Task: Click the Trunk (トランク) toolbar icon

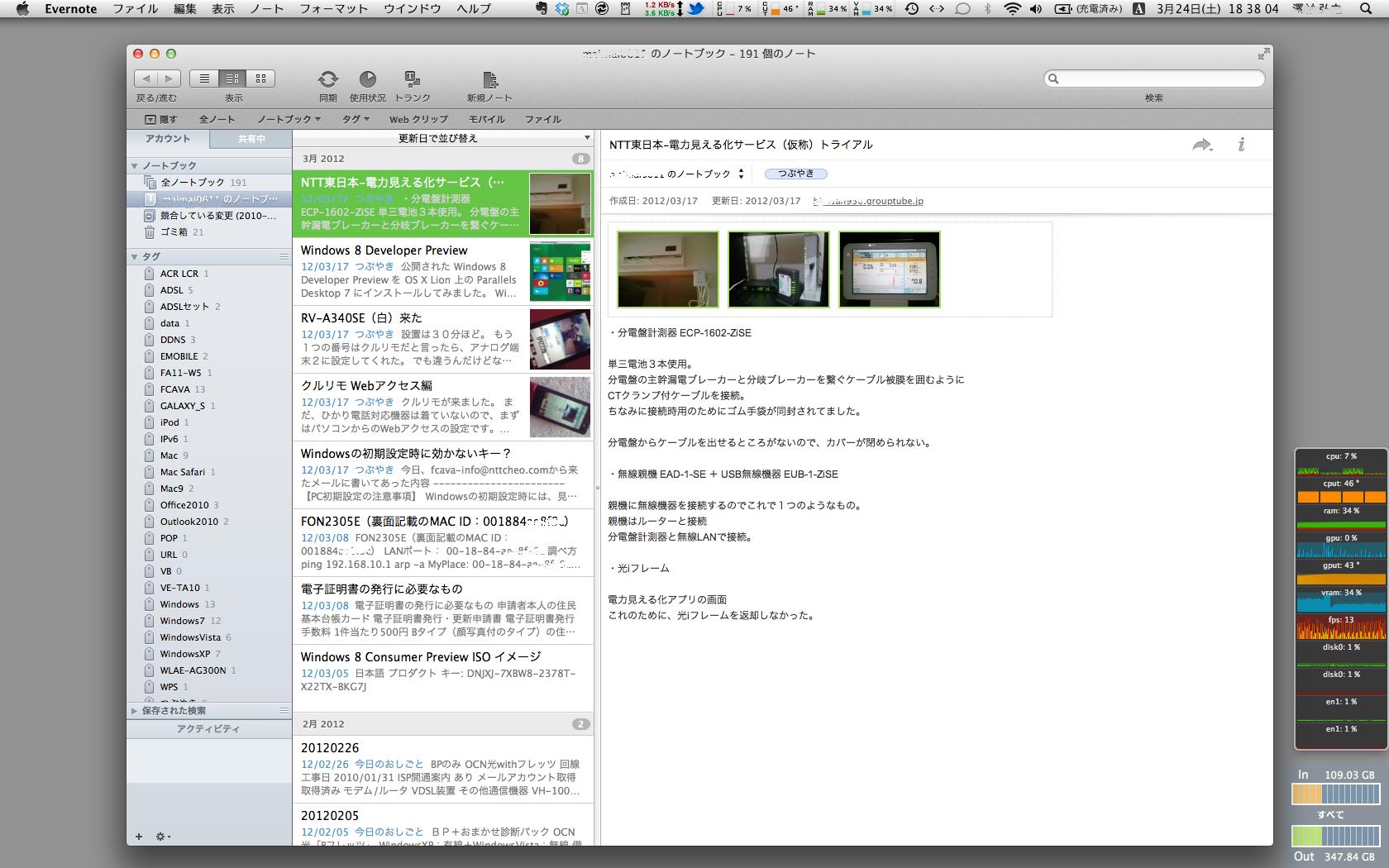Action: pos(411,79)
